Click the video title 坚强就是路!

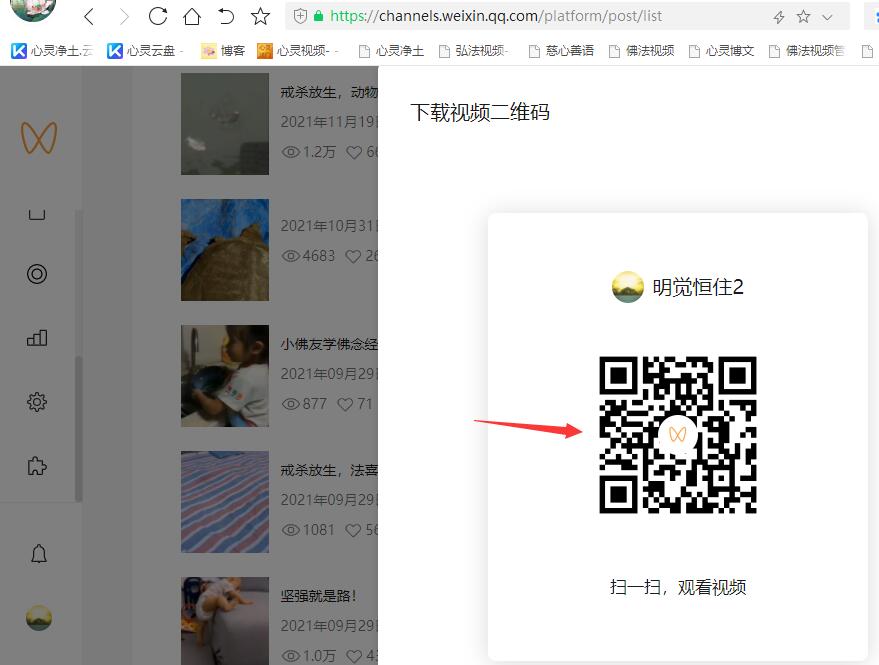(x=318, y=595)
